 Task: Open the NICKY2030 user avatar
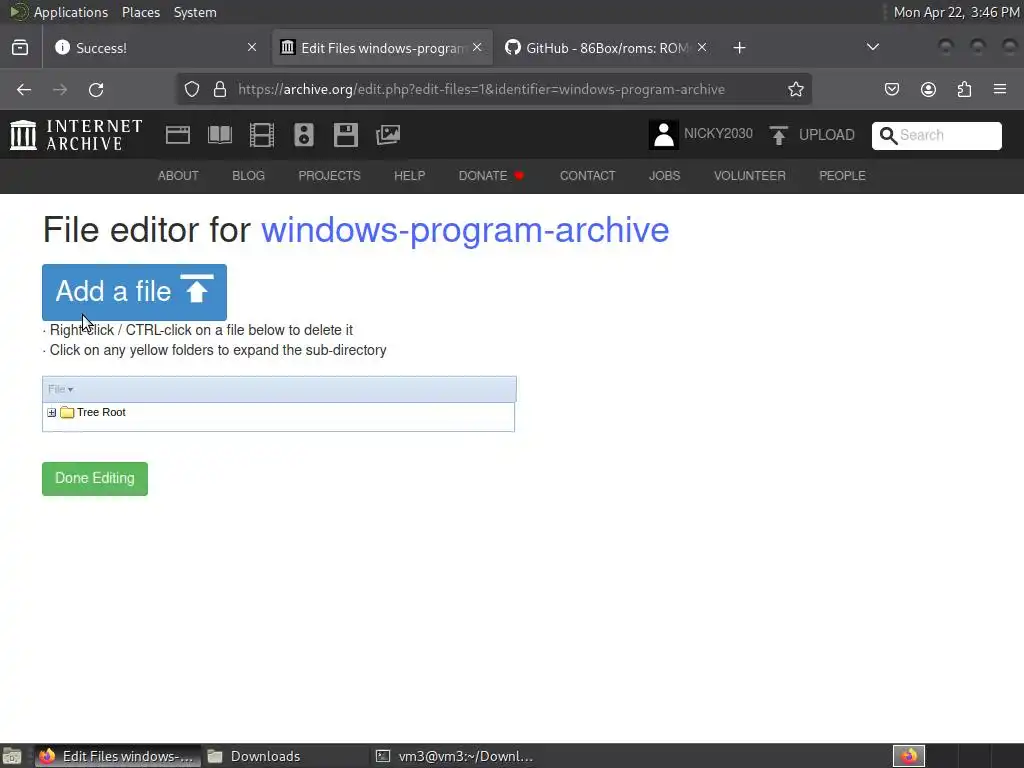click(664, 135)
